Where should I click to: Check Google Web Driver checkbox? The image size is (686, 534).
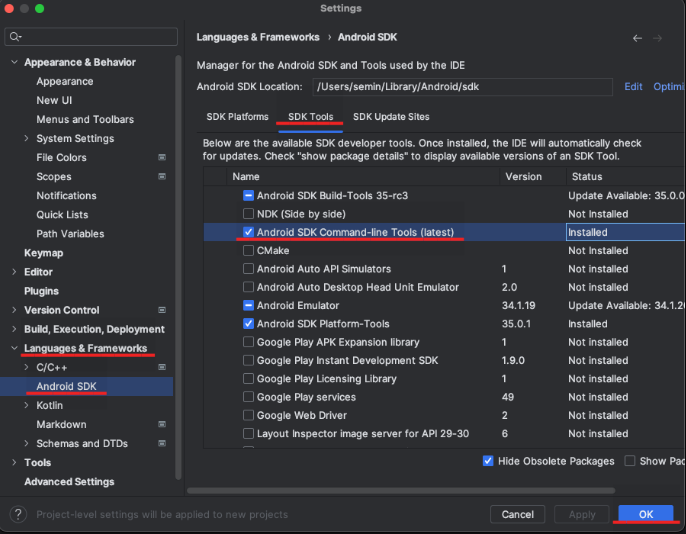coord(248,415)
